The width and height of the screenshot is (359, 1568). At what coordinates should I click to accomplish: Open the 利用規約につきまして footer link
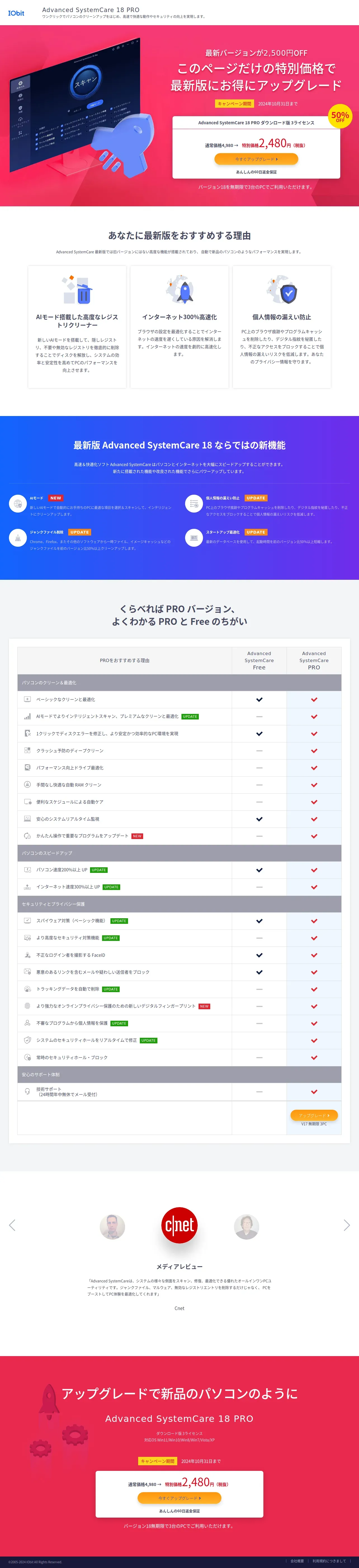[x=329, y=1561]
